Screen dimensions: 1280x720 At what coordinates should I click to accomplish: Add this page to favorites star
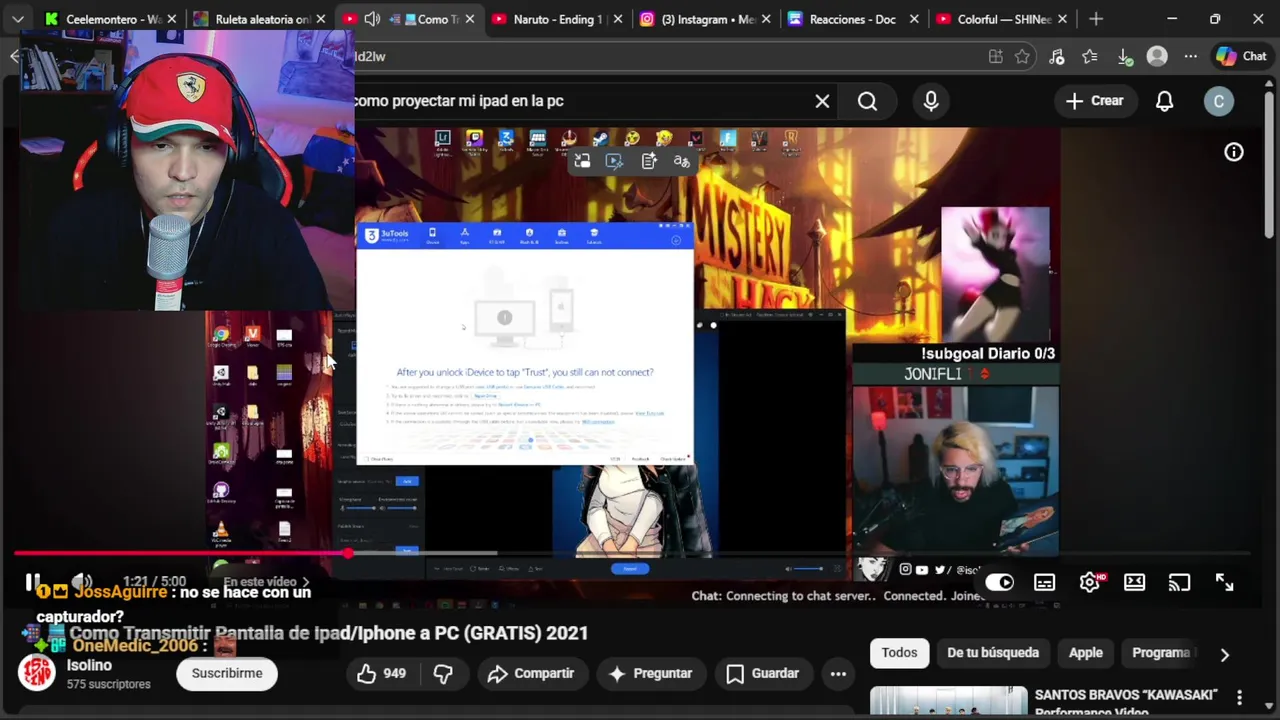tap(1022, 57)
